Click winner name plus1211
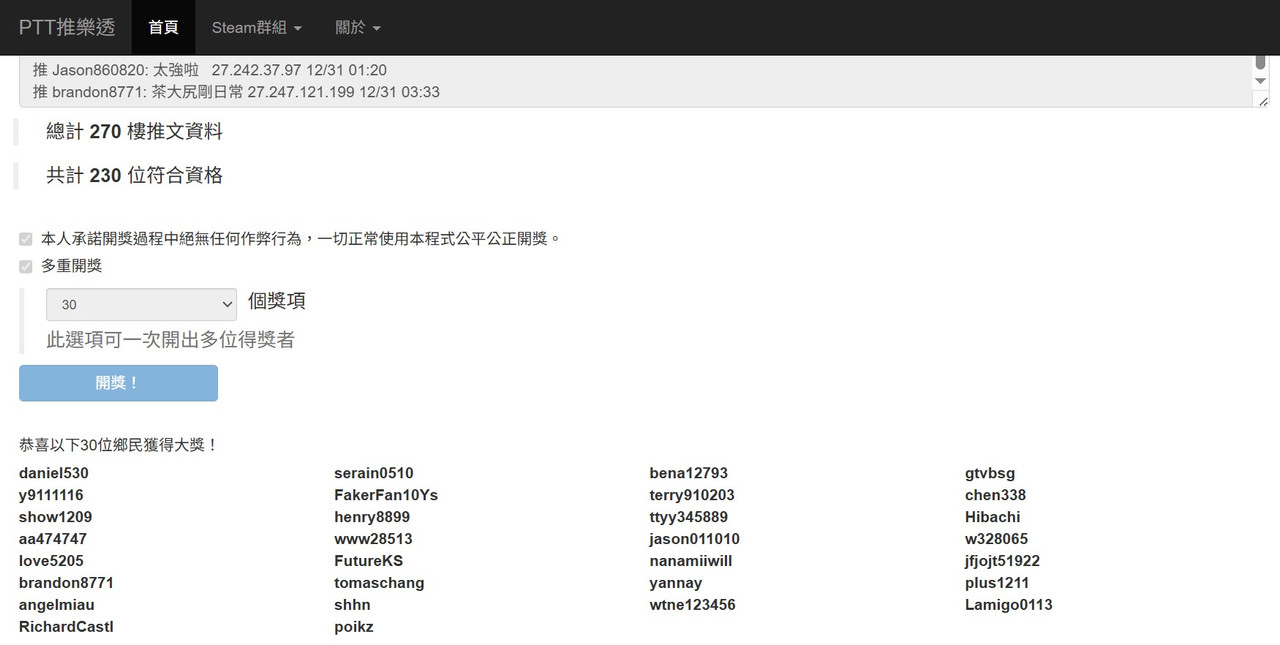The width and height of the screenshot is (1280, 645). 997,583
